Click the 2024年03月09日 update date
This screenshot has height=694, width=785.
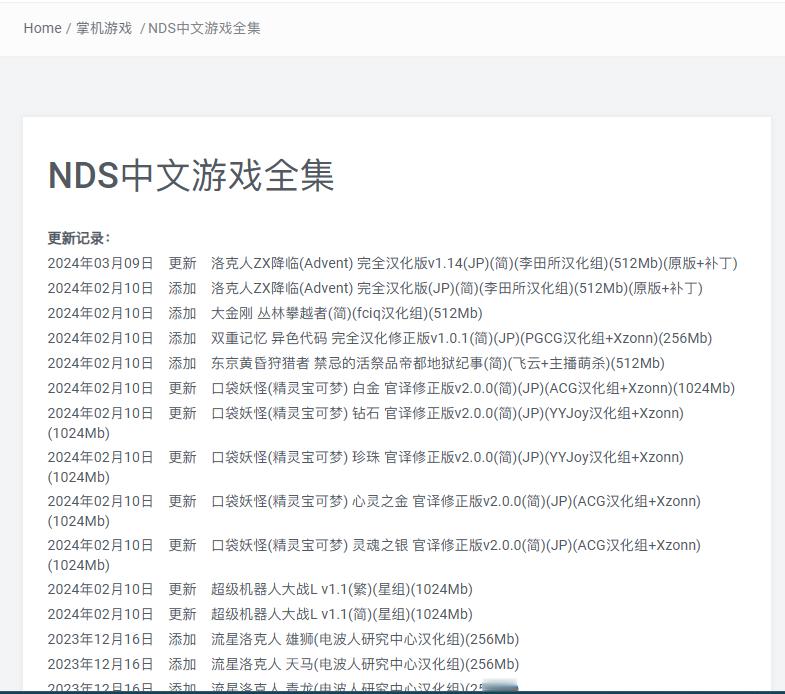[100, 263]
